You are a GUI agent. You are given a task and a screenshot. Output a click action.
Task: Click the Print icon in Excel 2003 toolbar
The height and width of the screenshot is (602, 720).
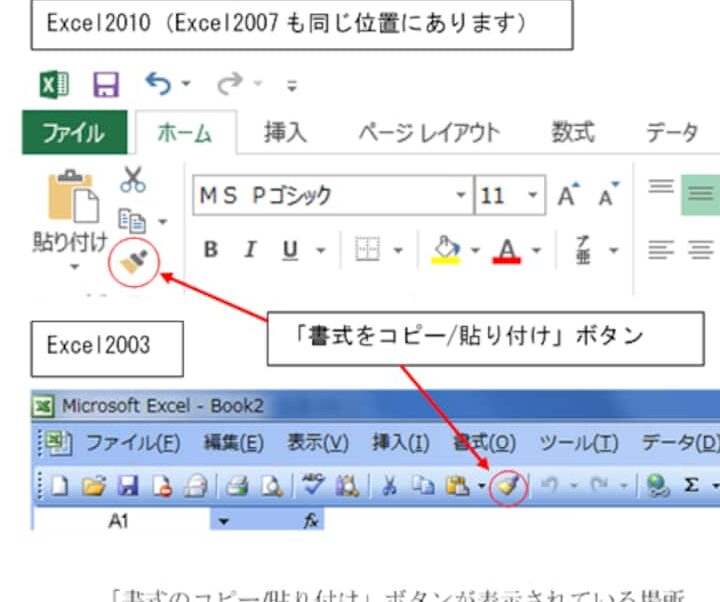click(x=237, y=486)
